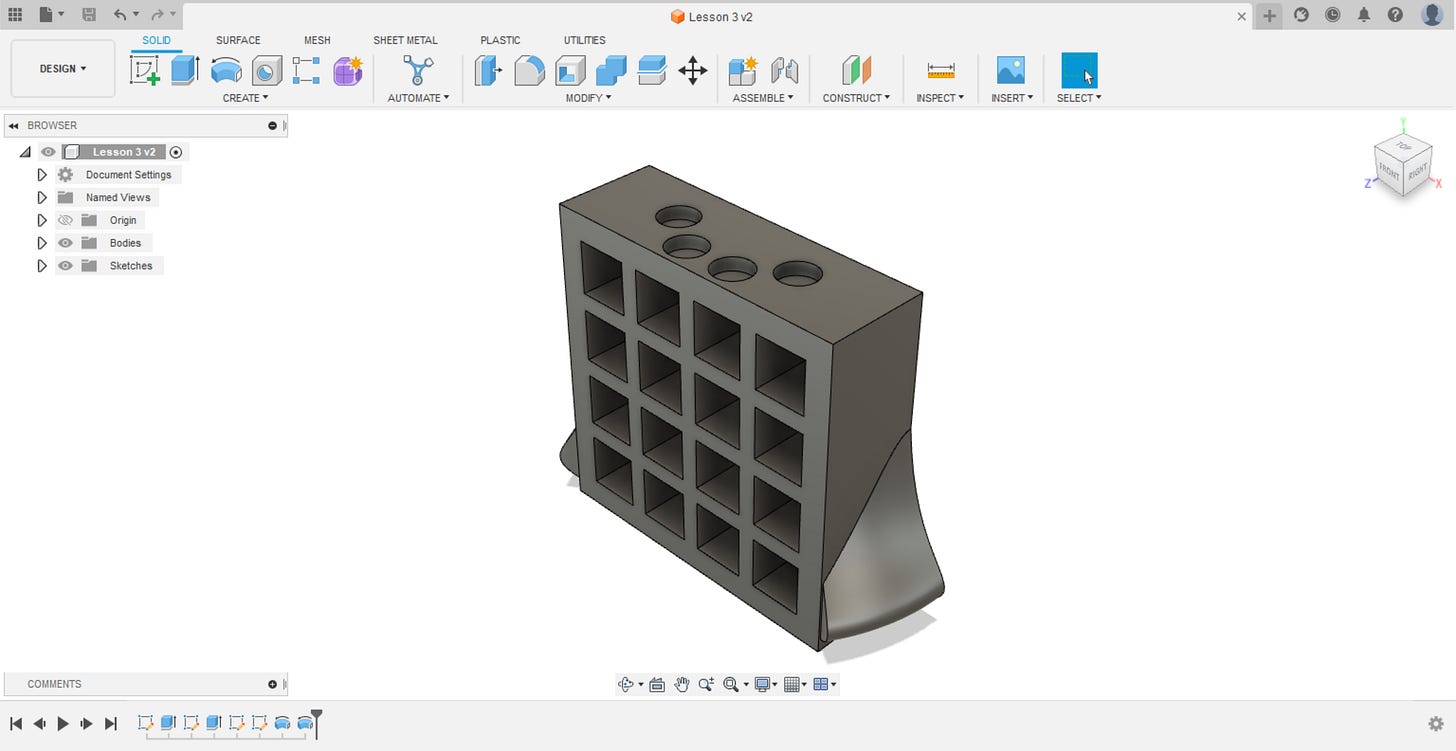Jump to timeline beginning
The height and width of the screenshot is (751, 1456).
16,723
